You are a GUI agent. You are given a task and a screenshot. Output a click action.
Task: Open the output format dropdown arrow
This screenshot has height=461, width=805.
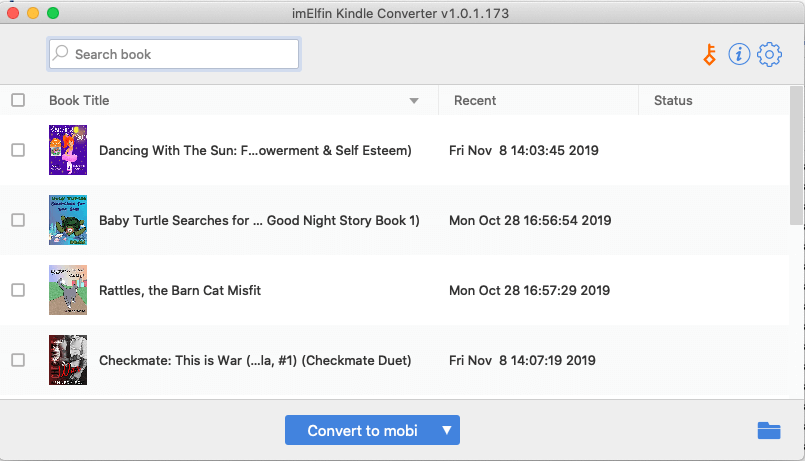(447, 430)
